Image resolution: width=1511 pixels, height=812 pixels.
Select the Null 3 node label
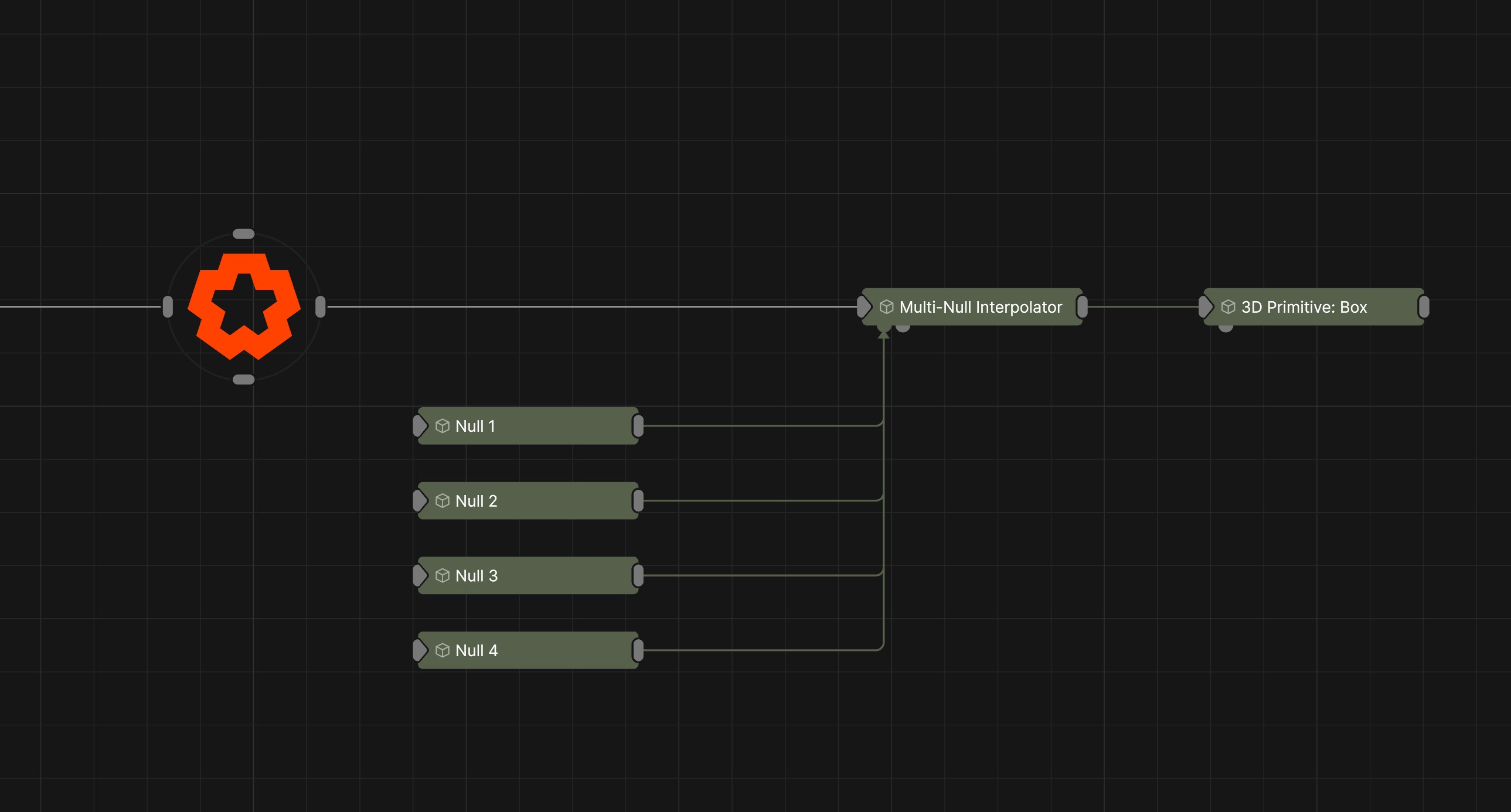click(x=477, y=576)
